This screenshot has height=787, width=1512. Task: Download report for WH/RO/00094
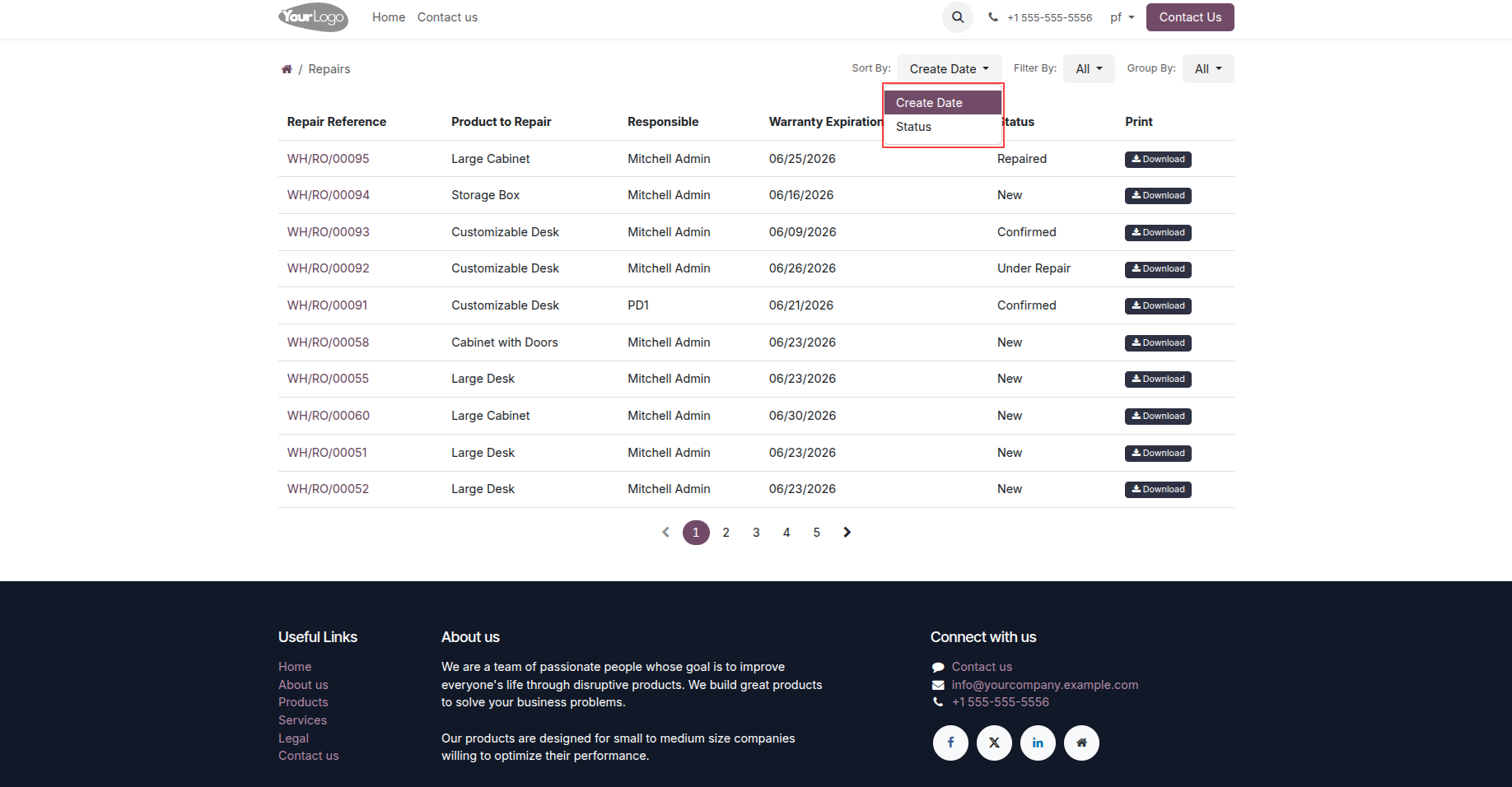pyautogui.click(x=1158, y=196)
